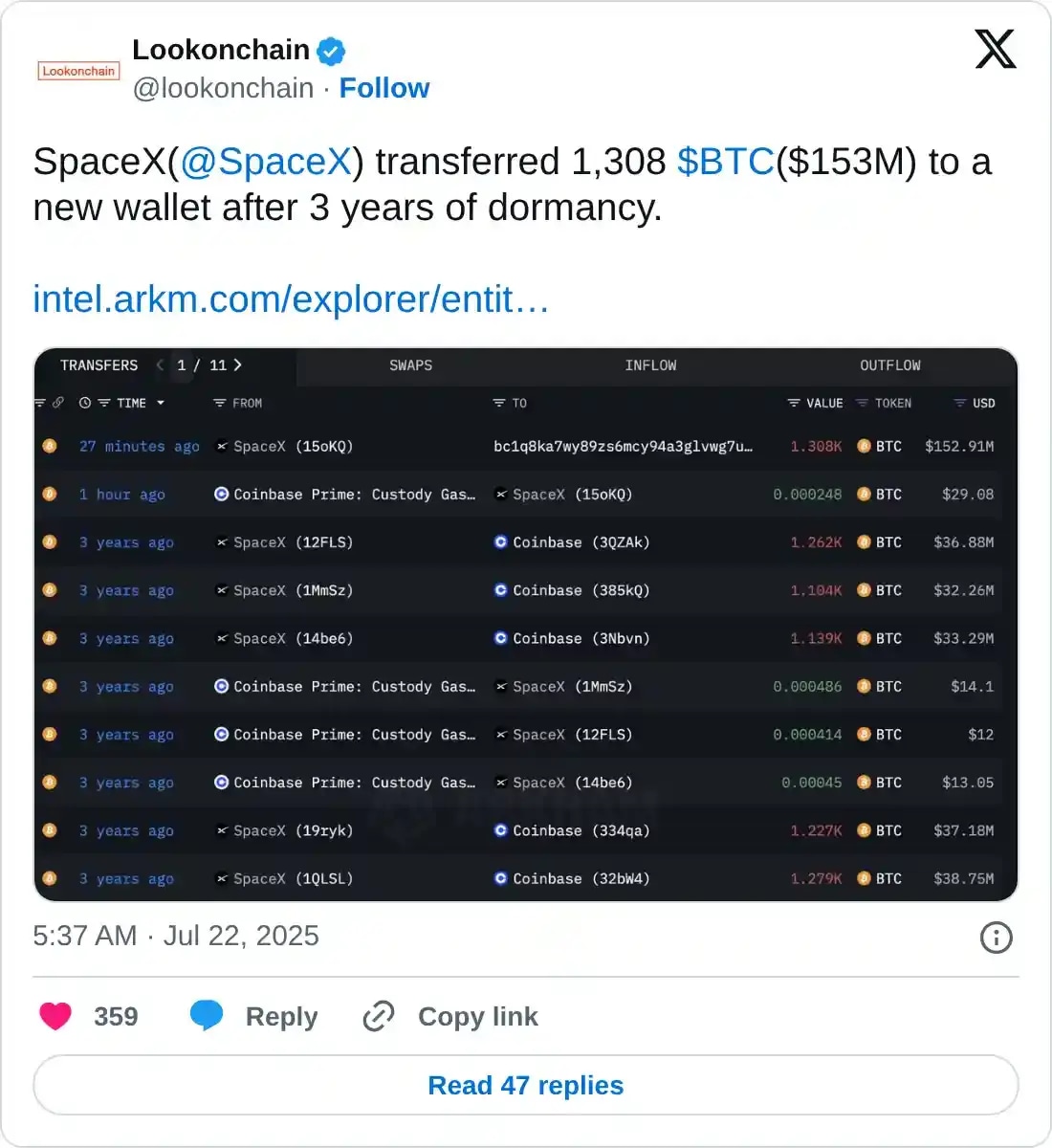Screen dimensions: 1052x1148
Task: Click the Lookonchain profile avatar
Action: click(x=78, y=71)
